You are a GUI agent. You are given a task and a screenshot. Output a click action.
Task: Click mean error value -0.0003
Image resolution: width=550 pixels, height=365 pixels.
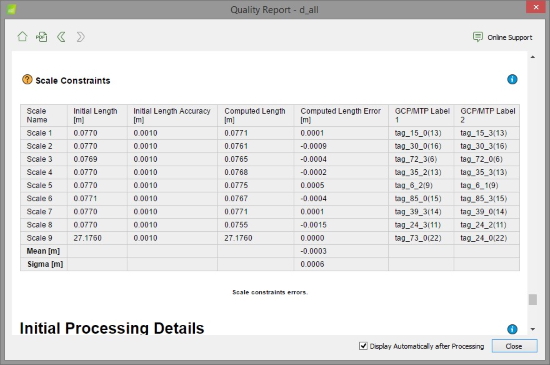[313, 251]
